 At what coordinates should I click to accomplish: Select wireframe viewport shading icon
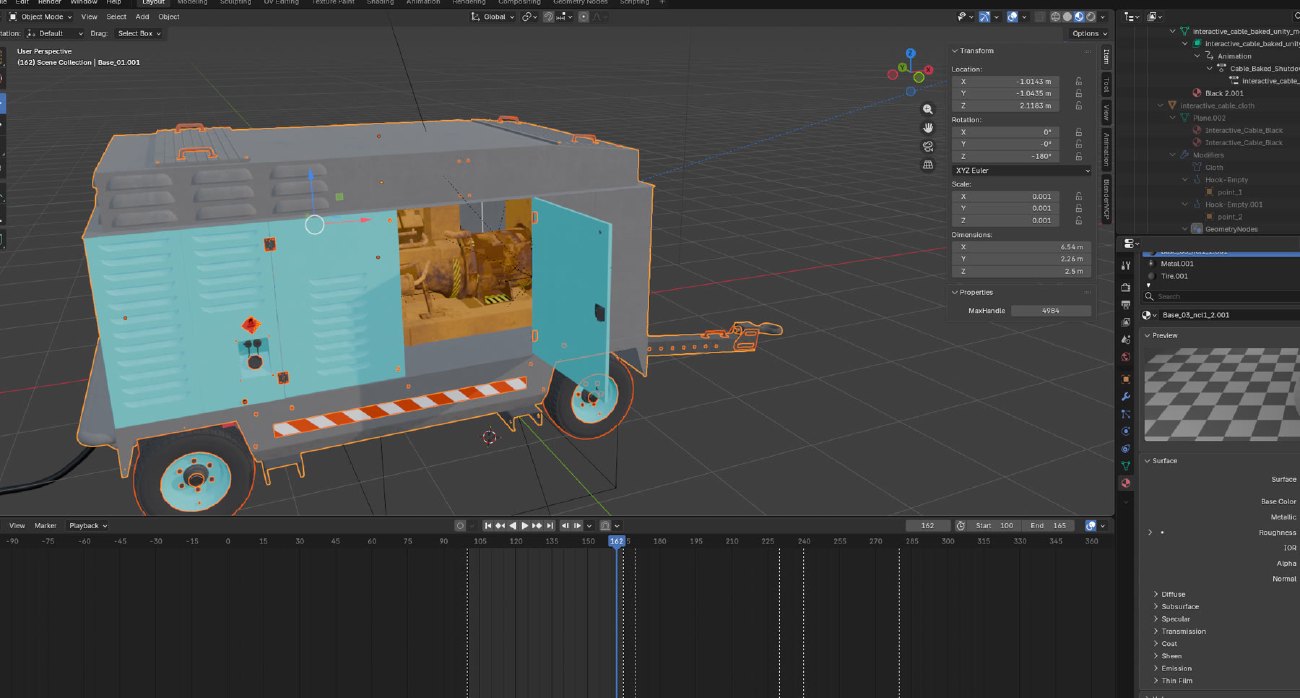click(1056, 17)
